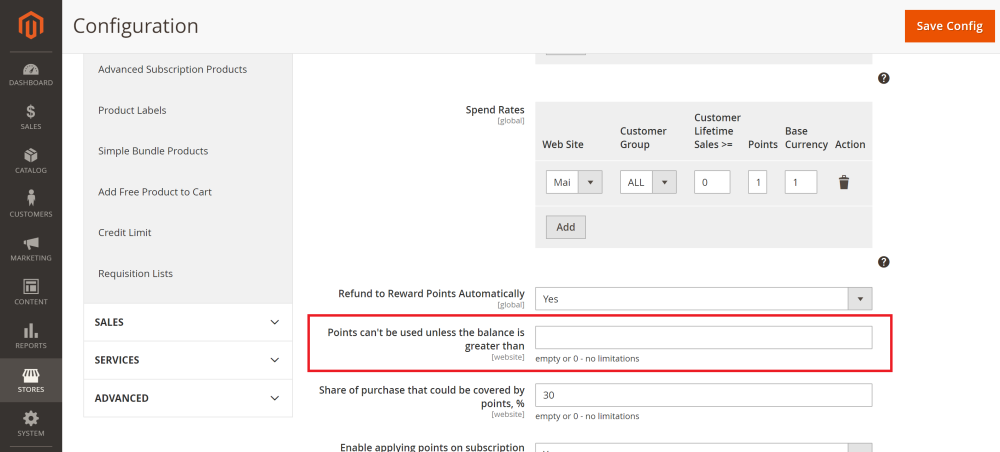Select Add Free Product to Cart item

click(x=155, y=192)
